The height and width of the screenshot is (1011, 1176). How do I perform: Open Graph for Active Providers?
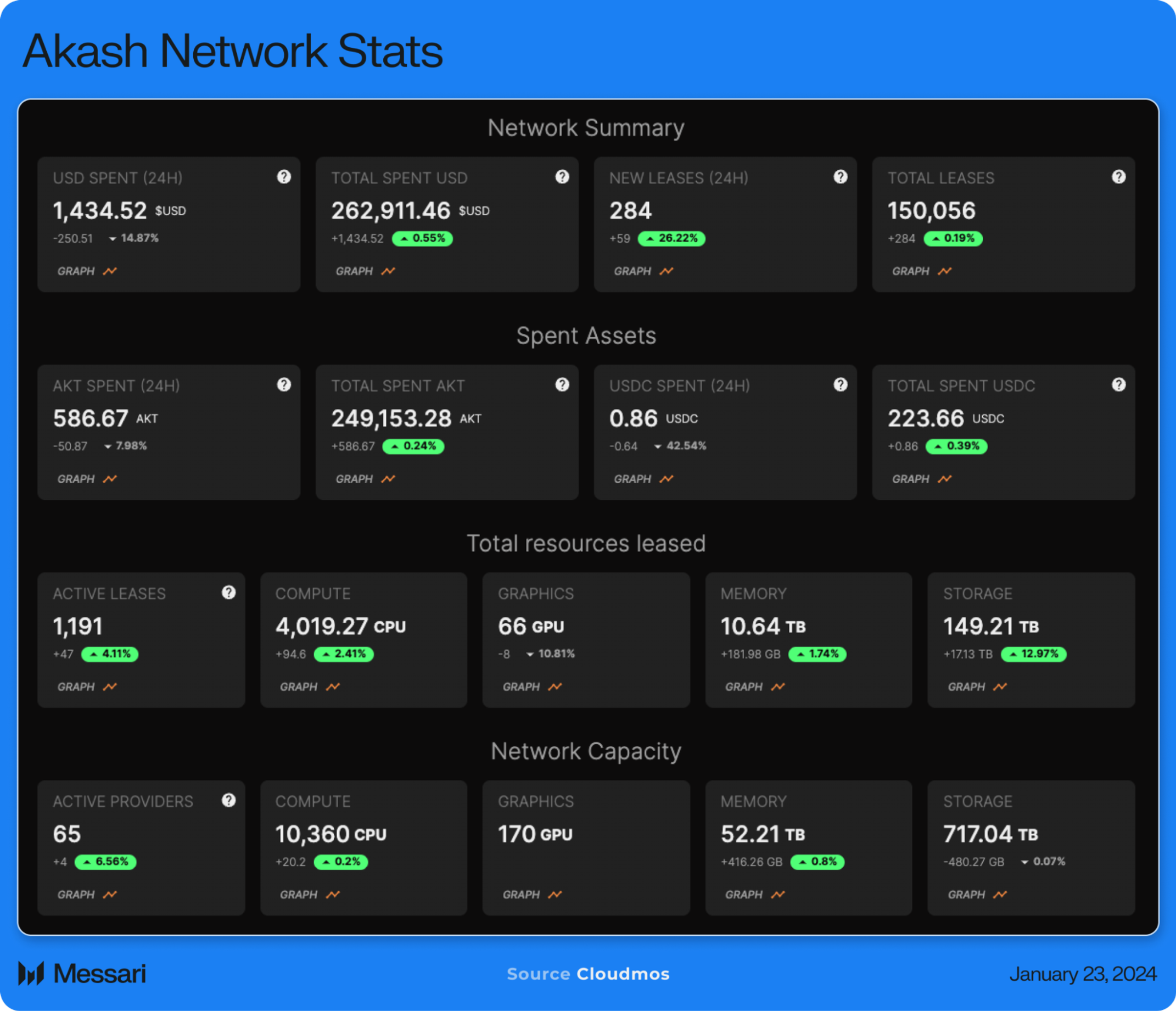pos(87,895)
